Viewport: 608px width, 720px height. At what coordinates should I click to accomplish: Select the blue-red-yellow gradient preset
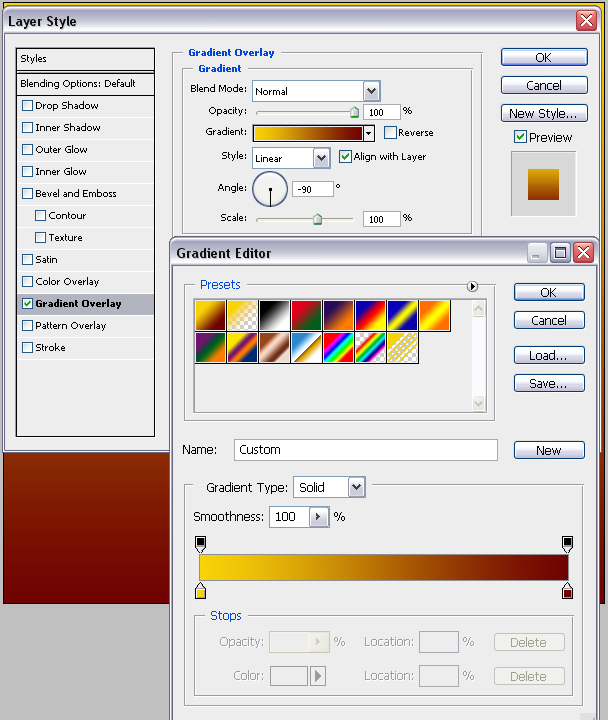coord(371,315)
